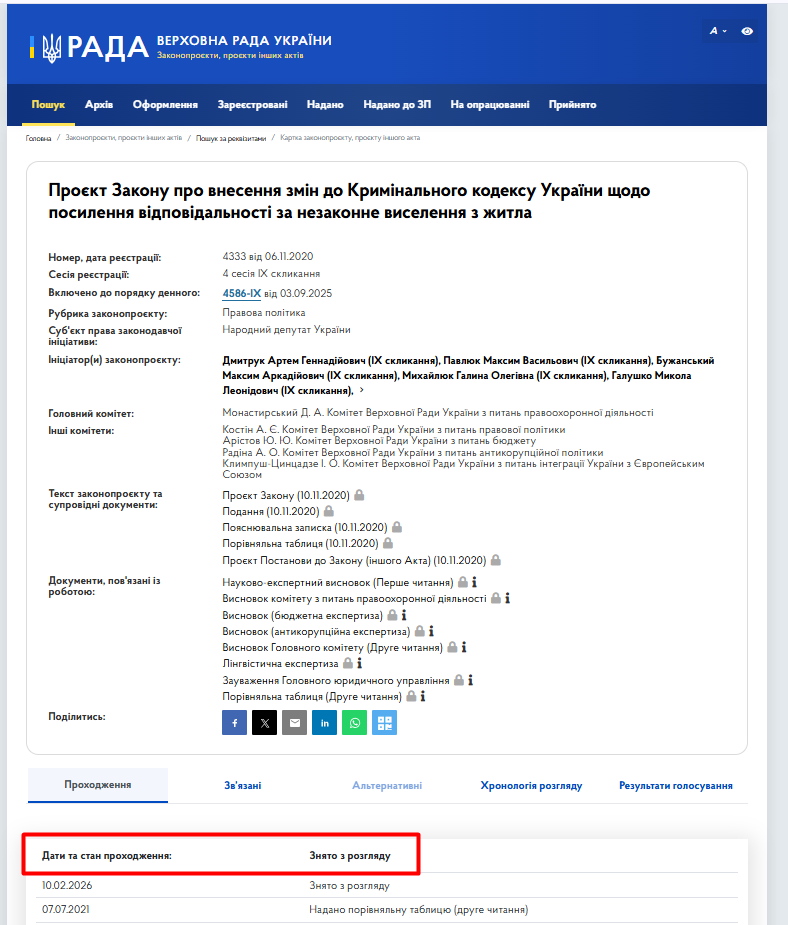The width and height of the screenshot is (788, 925).
Task: Open Лінгвістична експертиза document
Action: pos(280,664)
